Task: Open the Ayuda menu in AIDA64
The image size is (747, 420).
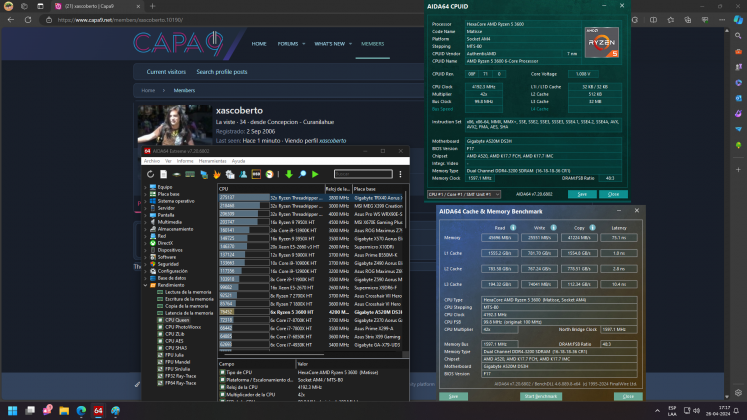Action: pos(238,161)
